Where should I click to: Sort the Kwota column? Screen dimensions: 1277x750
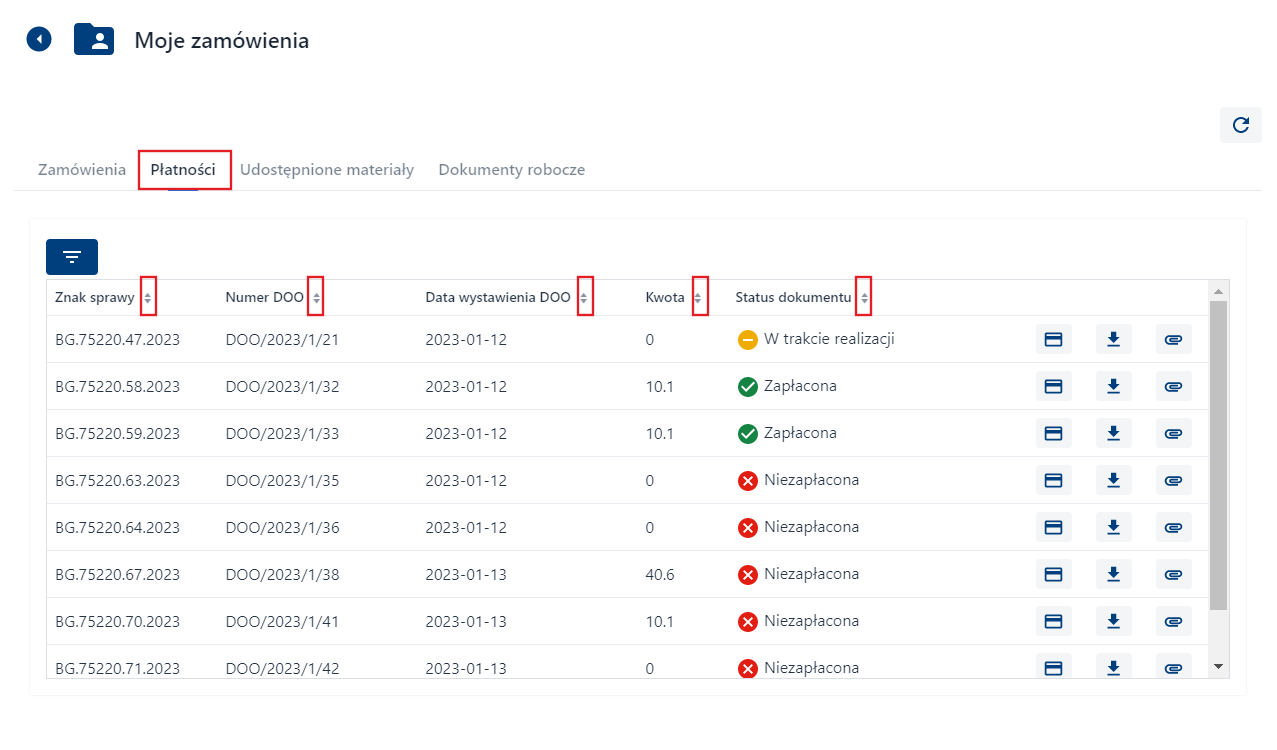[x=700, y=296]
